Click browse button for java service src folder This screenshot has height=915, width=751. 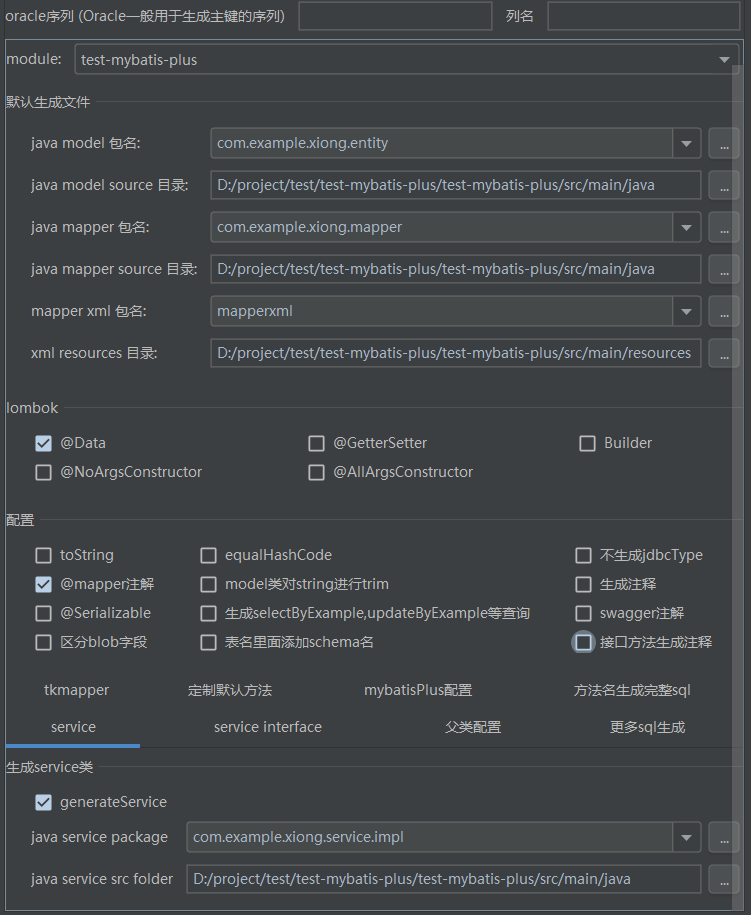[x=723, y=879]
